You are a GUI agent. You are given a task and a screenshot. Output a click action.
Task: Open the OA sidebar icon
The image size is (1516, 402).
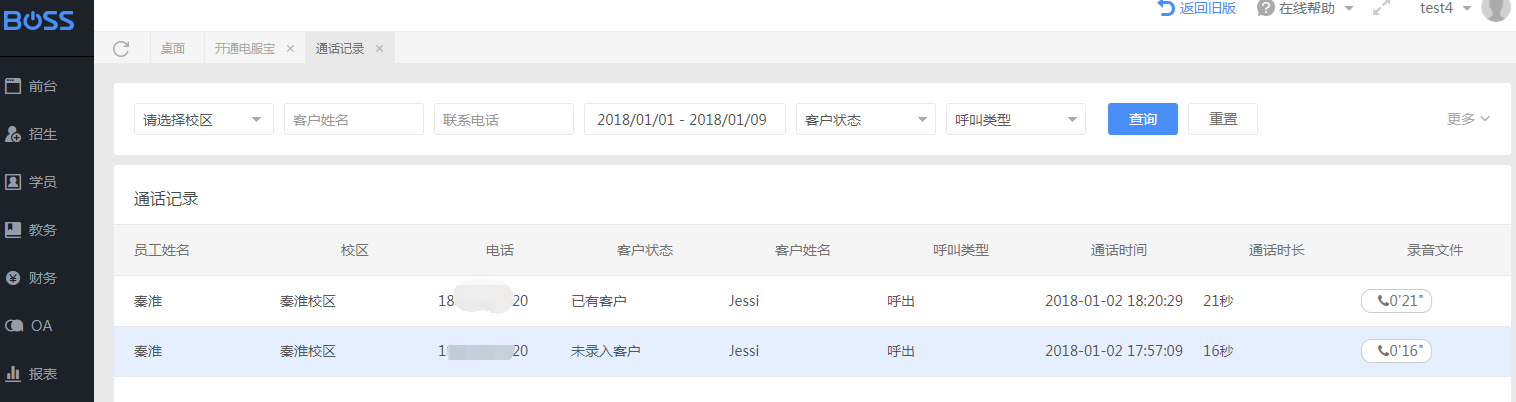tap(13, 326)
